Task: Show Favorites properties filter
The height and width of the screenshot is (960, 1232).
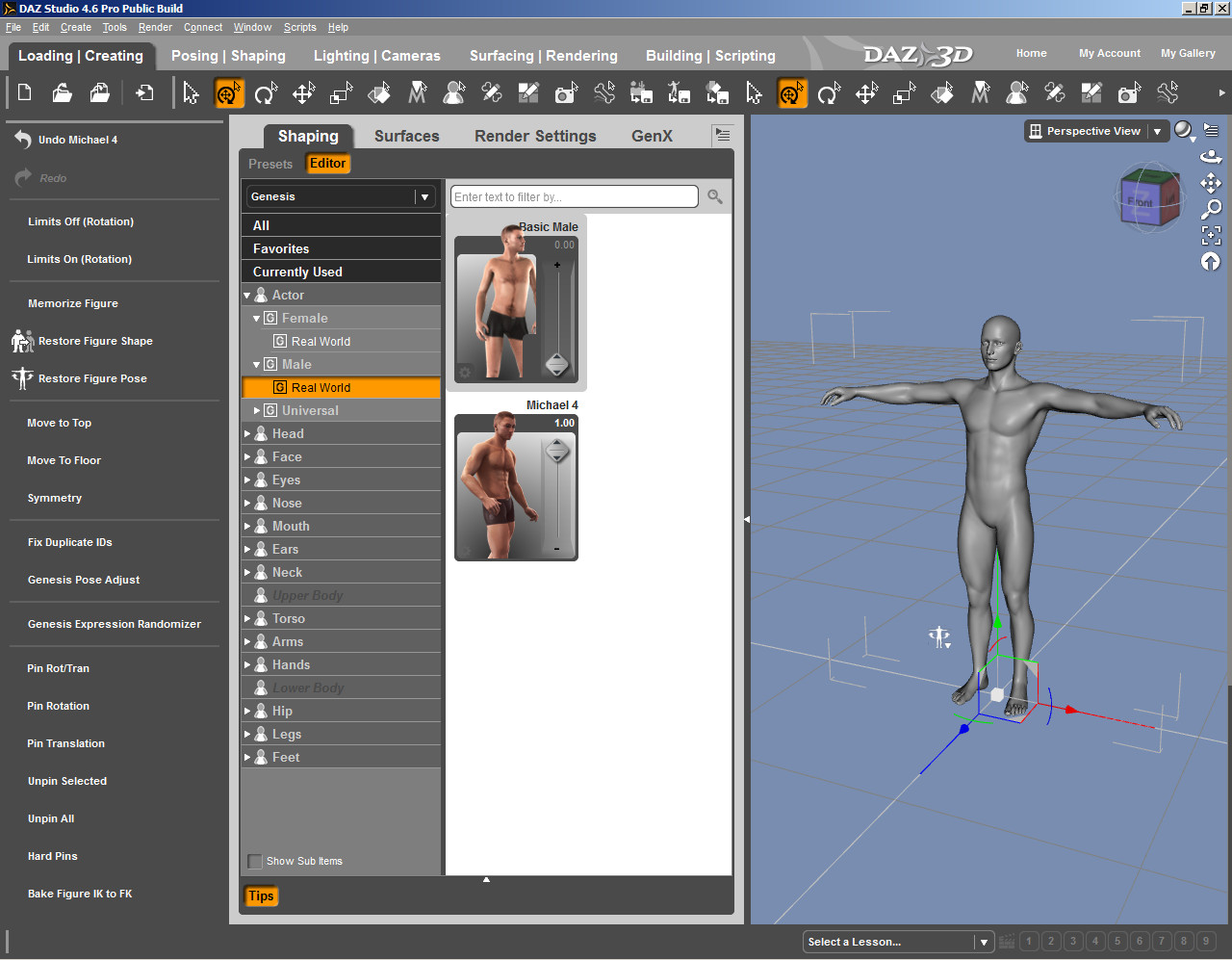Action: [x=341, y=248]
